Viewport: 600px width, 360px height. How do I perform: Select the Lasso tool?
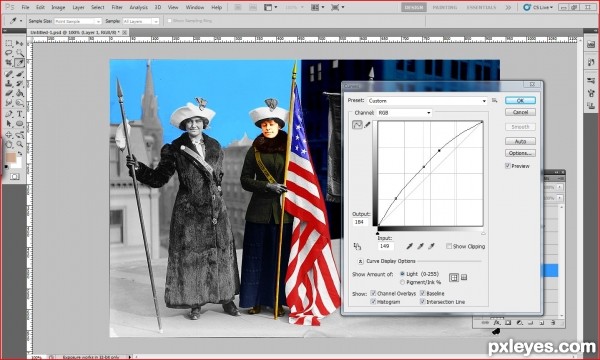click(9, 53)
